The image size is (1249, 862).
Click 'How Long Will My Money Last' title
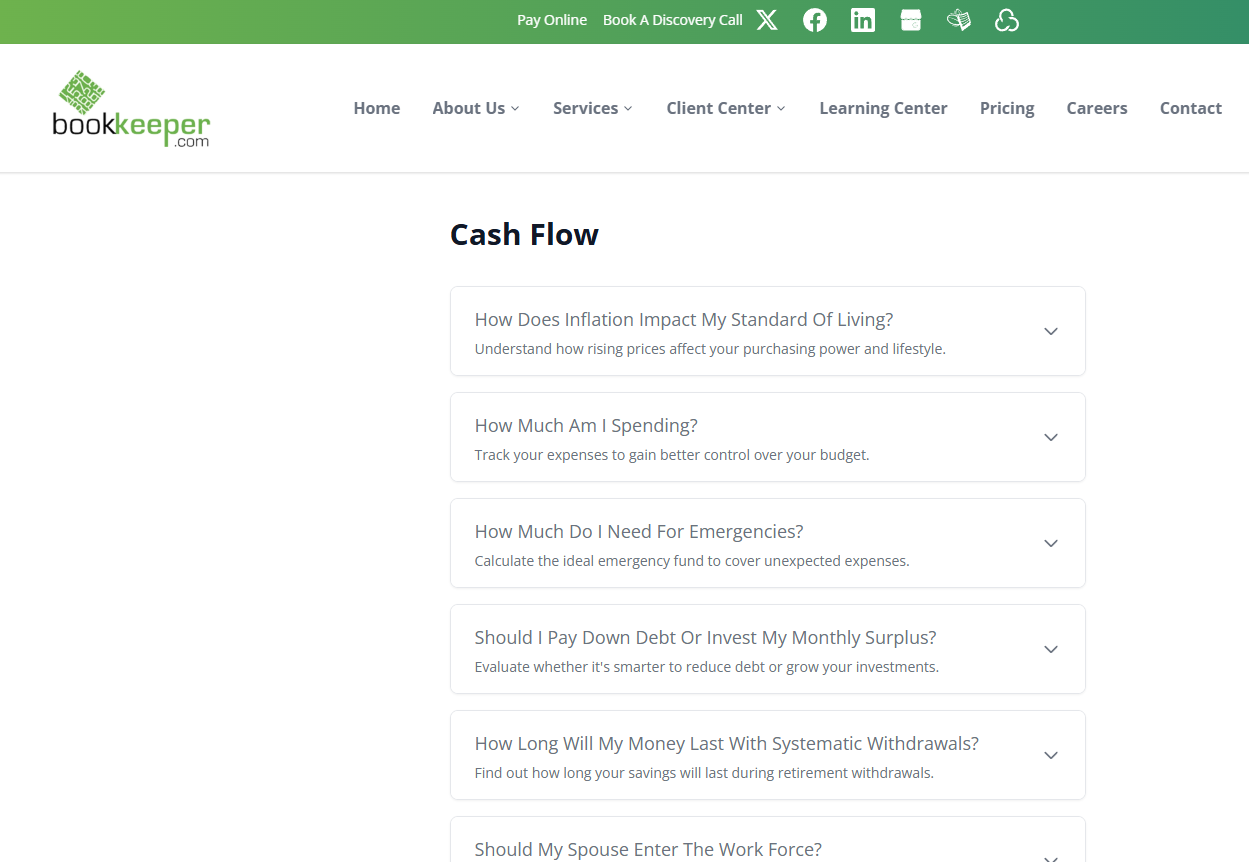[727, 744]
